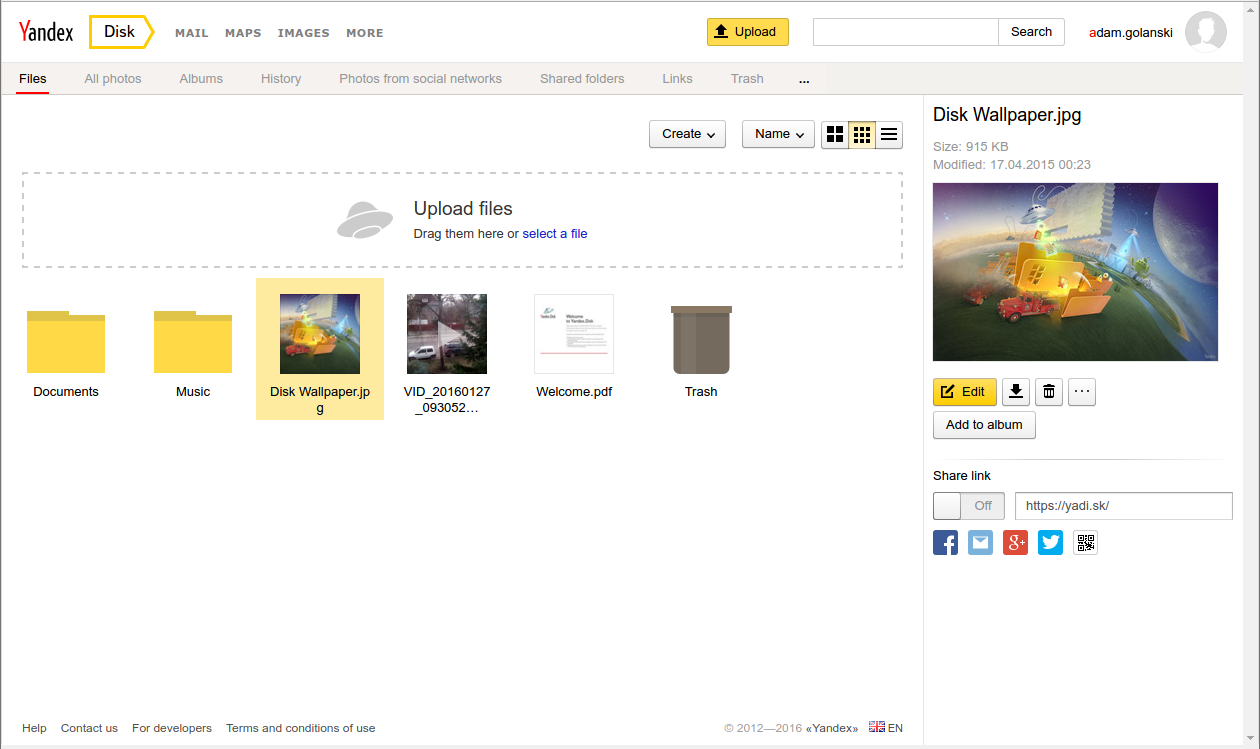Click the large Disk Wallpaper preview image
The height and width of the screenshot is (749, 1260).
pos(1075,272)
